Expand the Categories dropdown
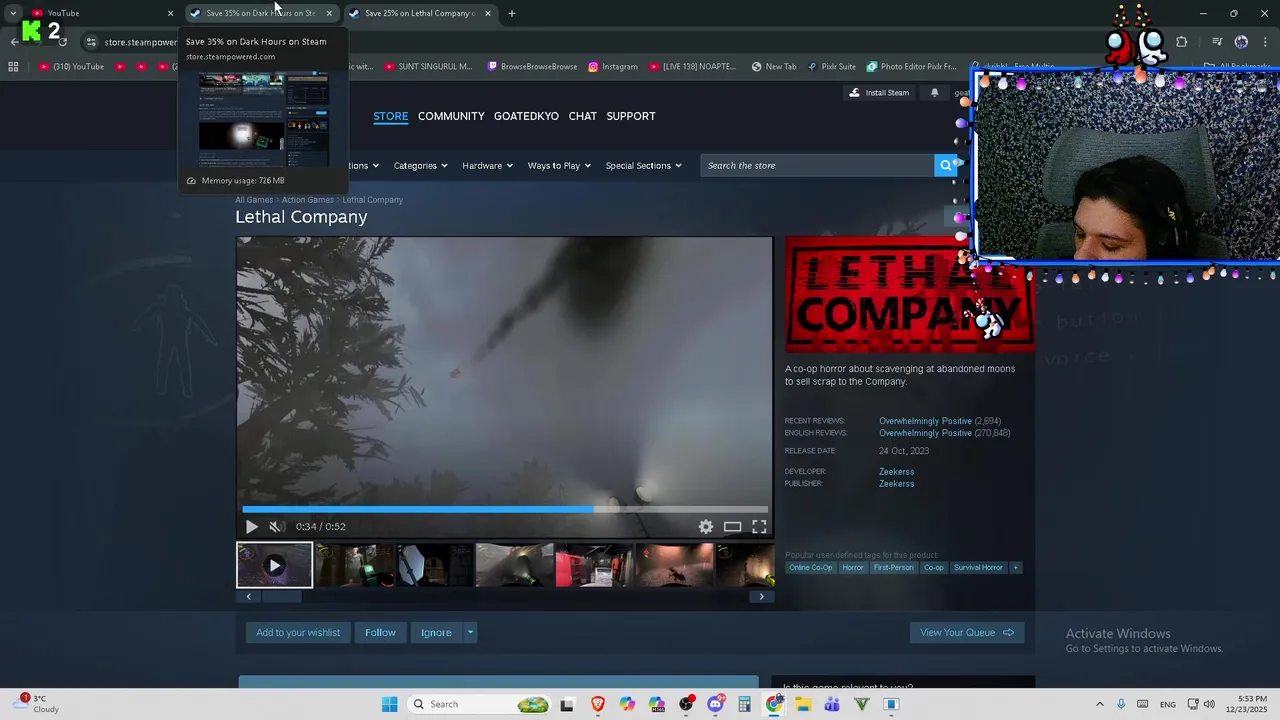Image resolution: width=1280 pixels, height=720 pixels. [421, 166]
